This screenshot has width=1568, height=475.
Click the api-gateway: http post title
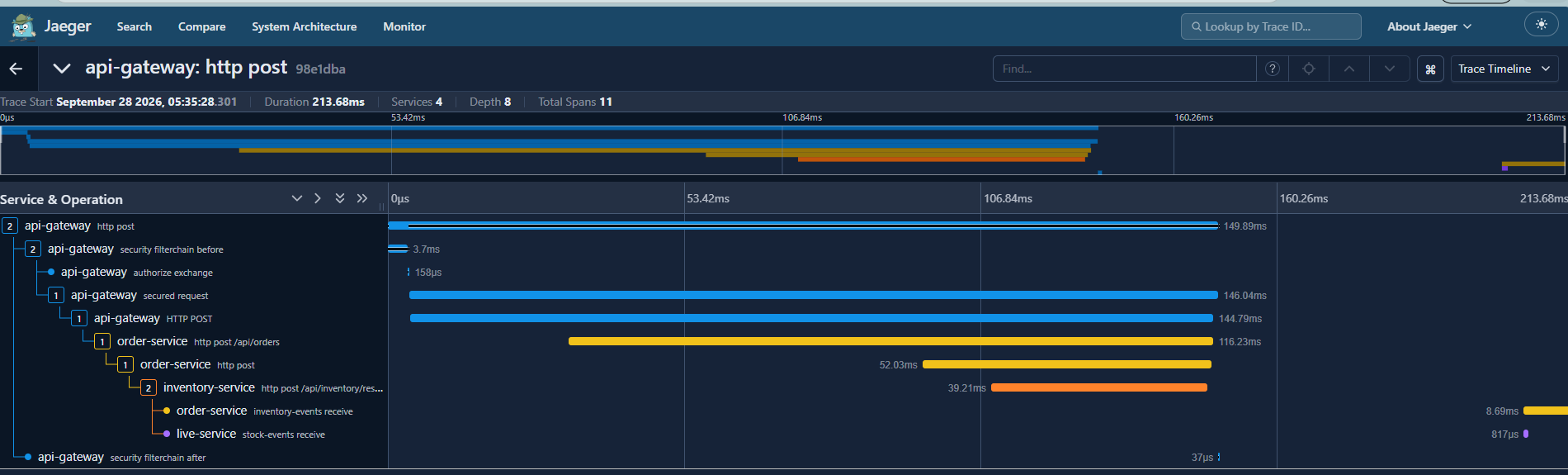coord(187,67)
